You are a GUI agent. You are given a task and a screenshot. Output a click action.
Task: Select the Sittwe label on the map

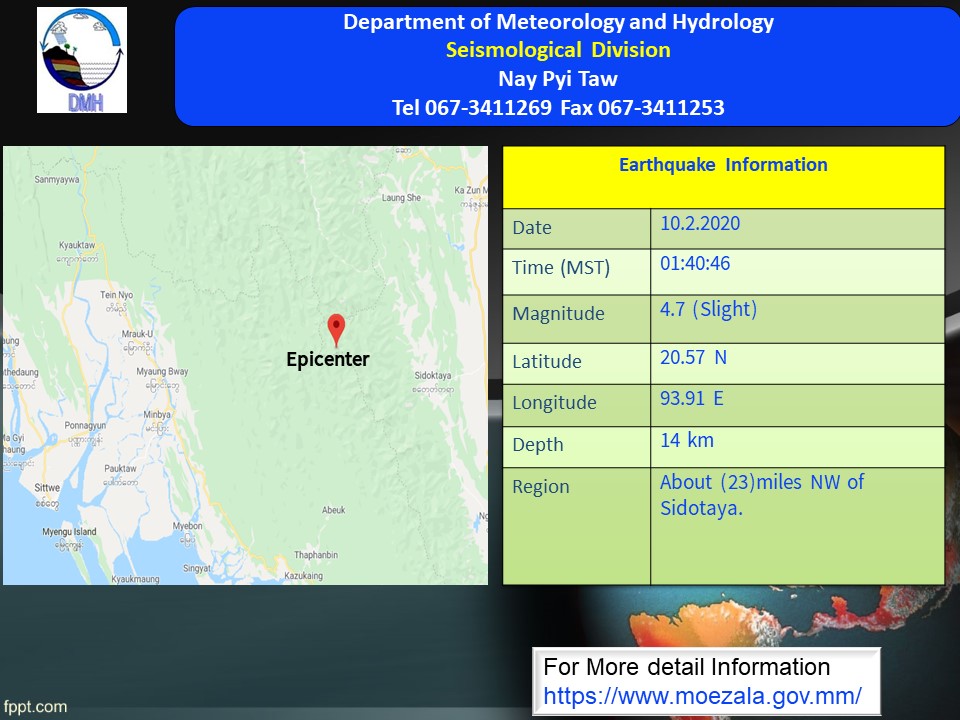coord(47,488)
